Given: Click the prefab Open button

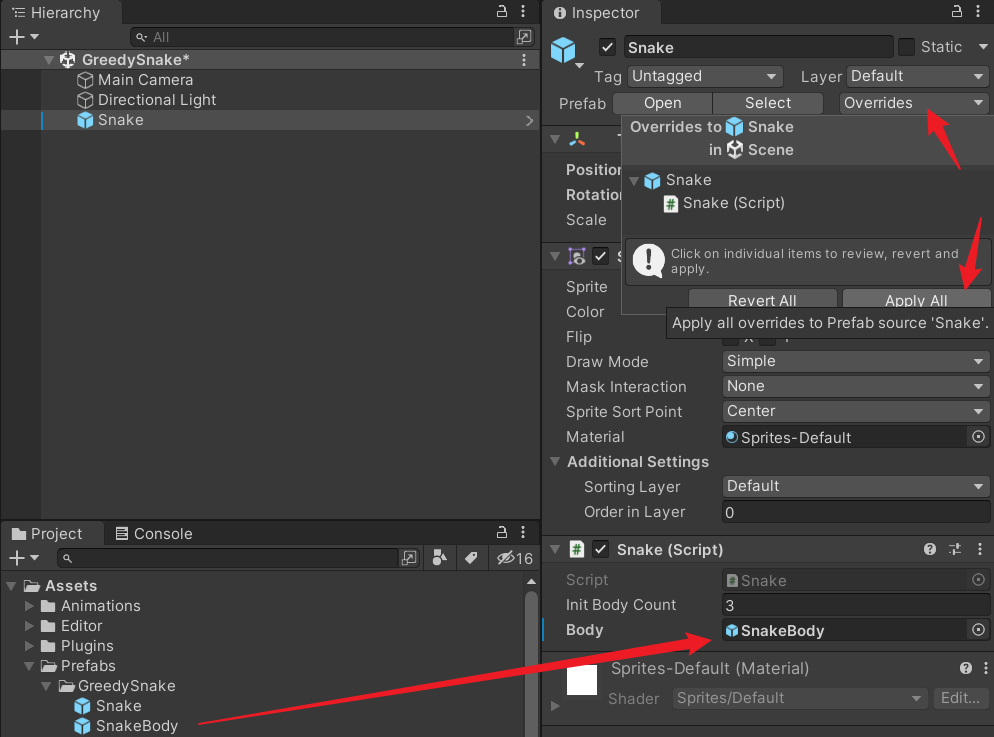Looking at the screenshot, I should [x=662, y=103].
